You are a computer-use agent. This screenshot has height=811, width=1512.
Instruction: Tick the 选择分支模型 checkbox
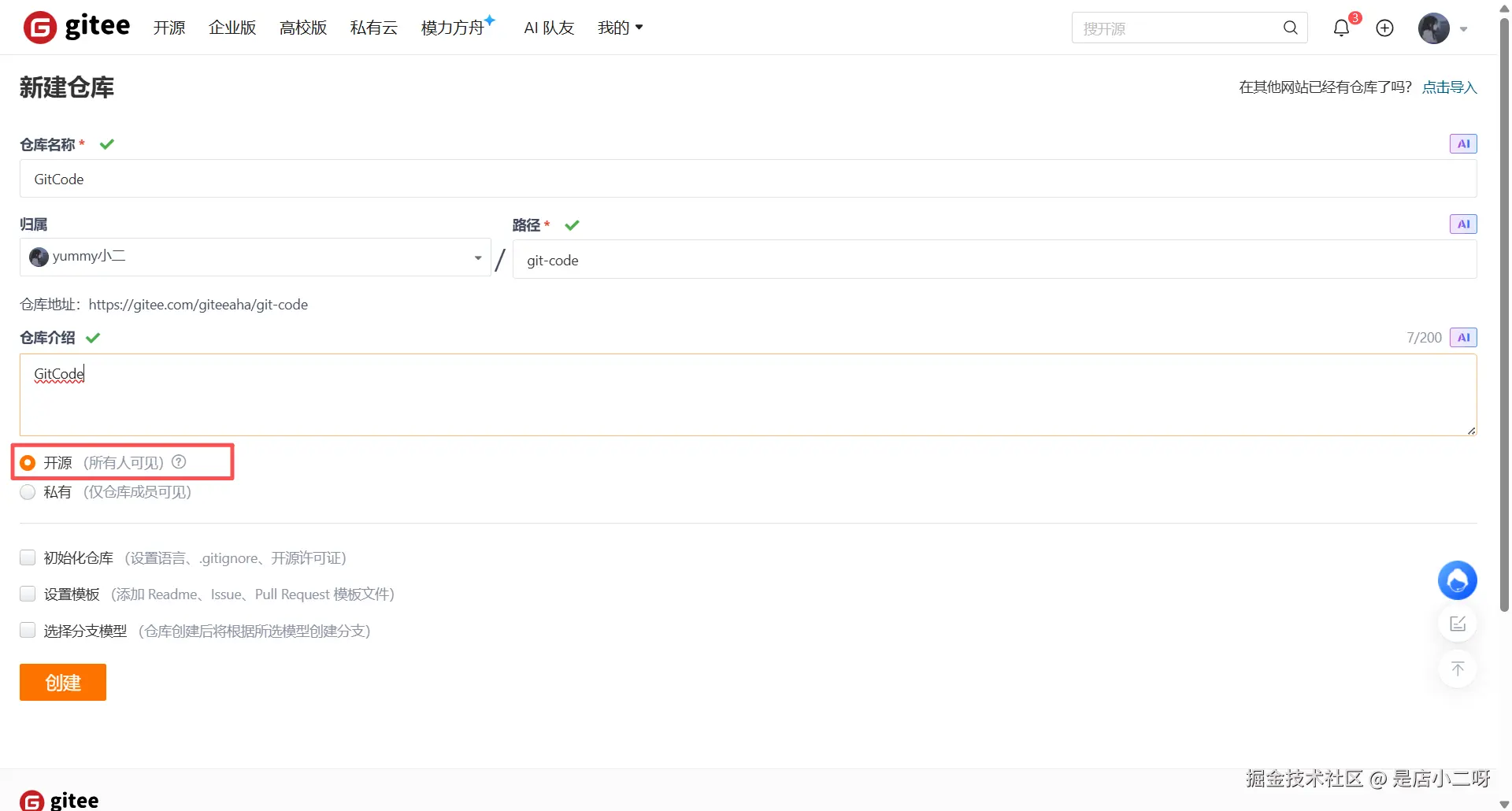tap(28, 630)
